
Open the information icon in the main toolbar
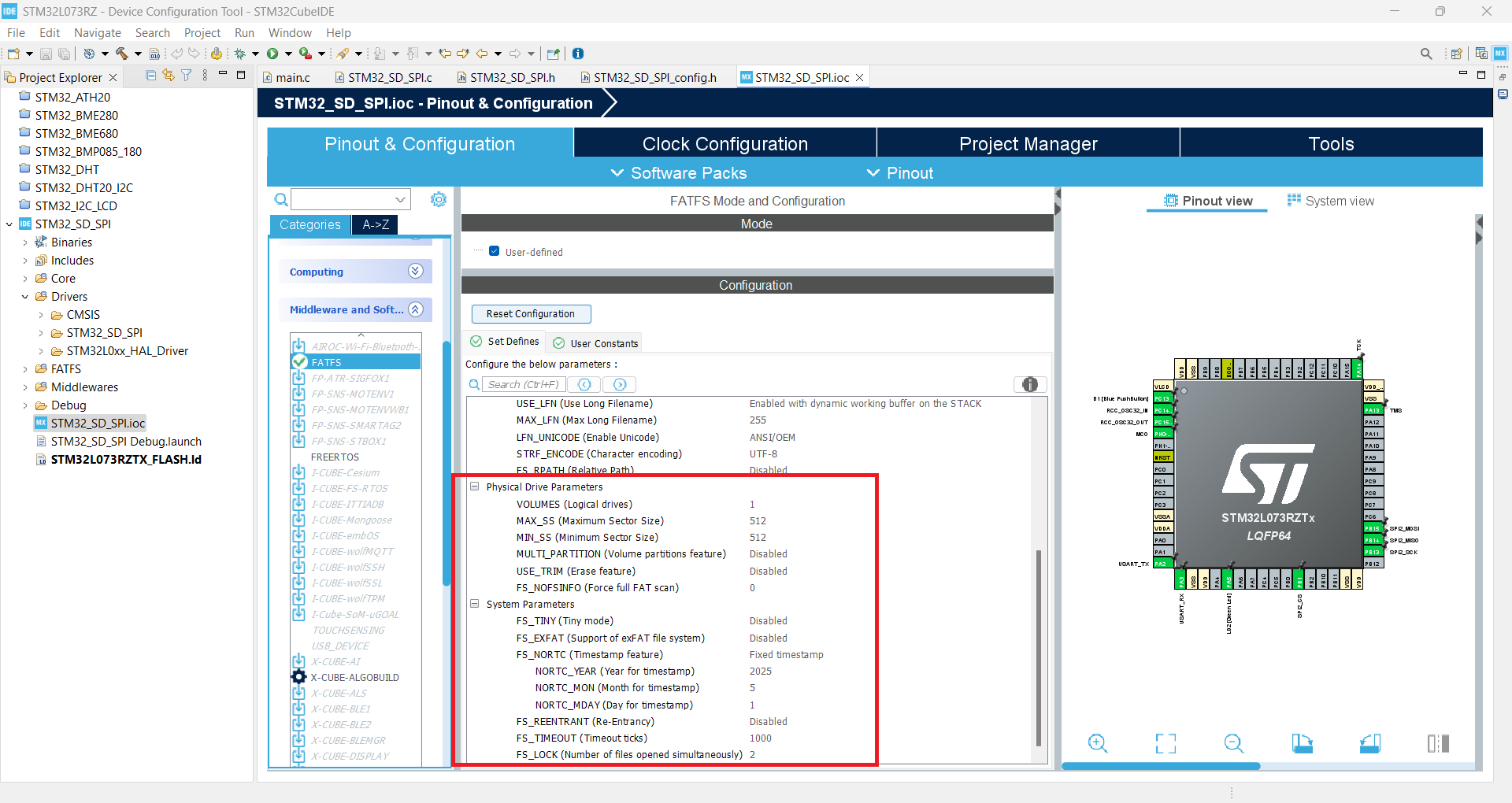click(578, 54)
